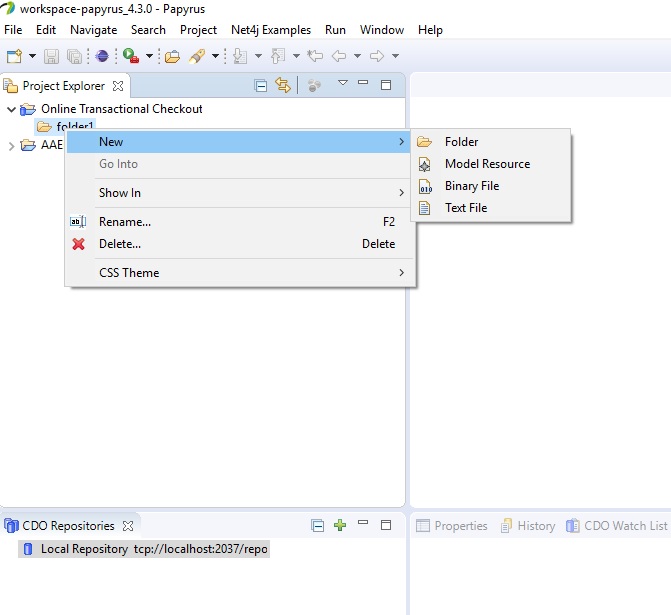Open the Next Annotation dropdown arrow
The image size is (671, 615).
(x=258, y=56)
